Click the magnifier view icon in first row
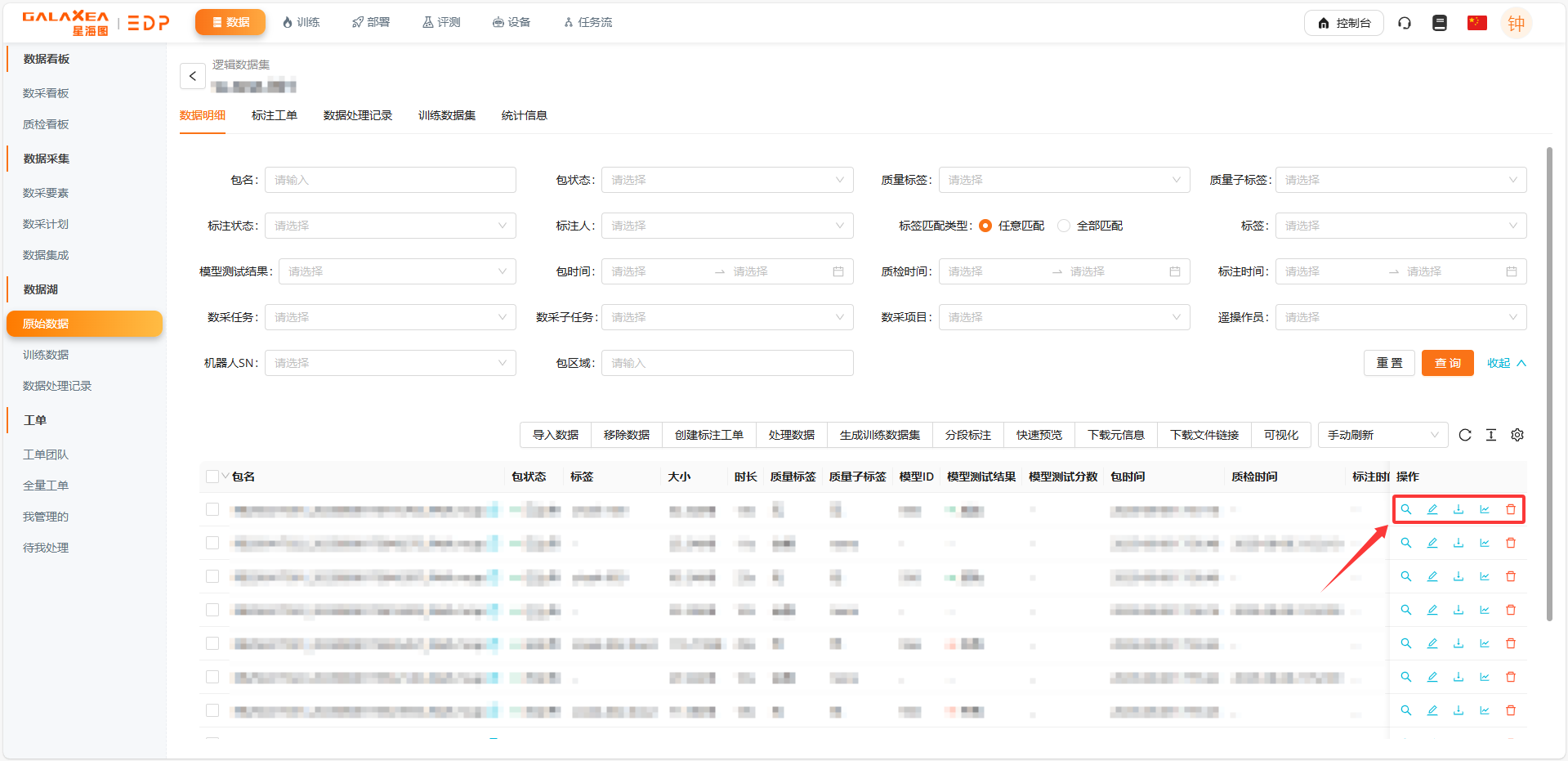Image resolution: width=1568 pixels, height=761 pixels. [1405, 509]
